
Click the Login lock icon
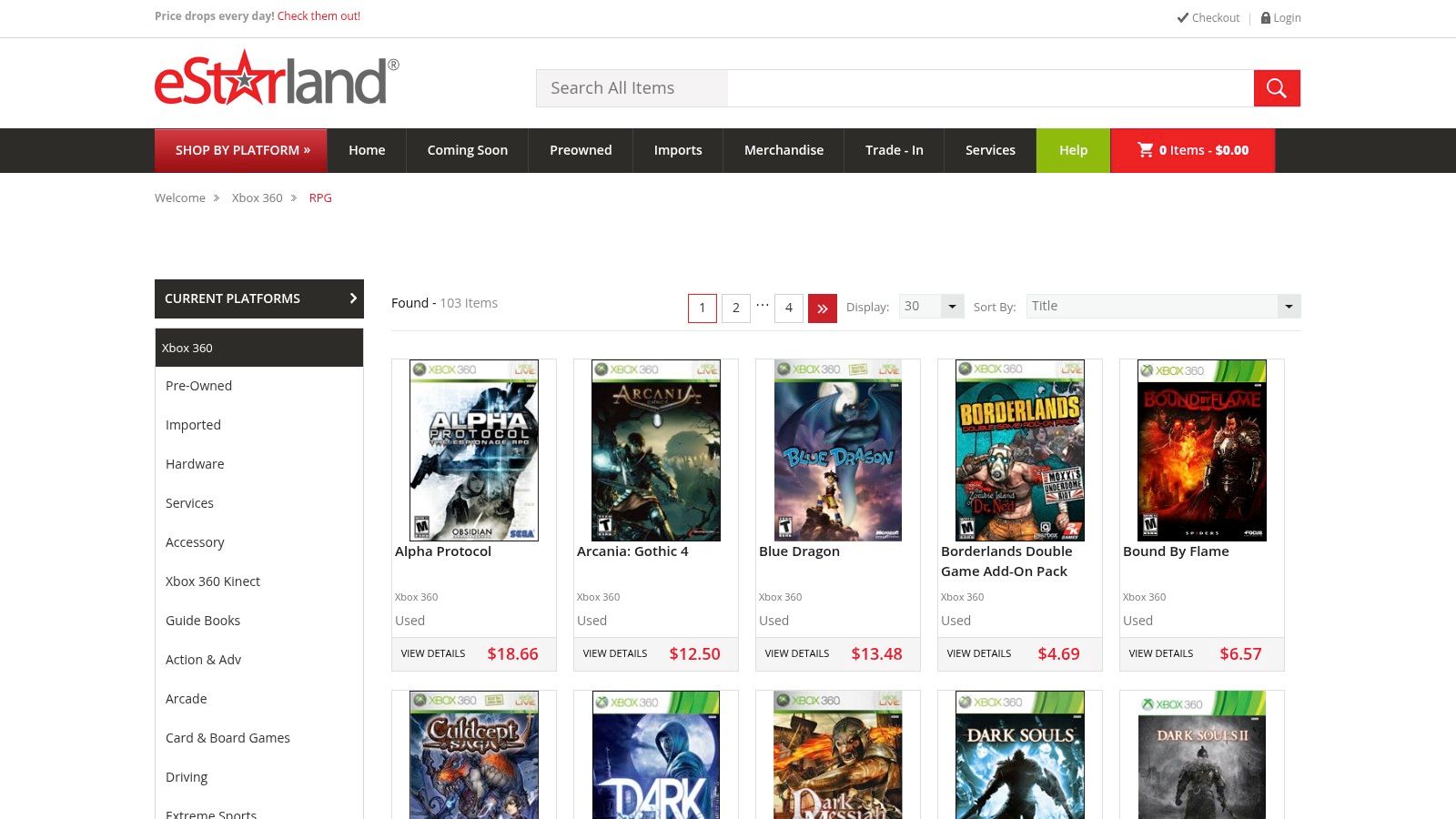(1265, 18)
